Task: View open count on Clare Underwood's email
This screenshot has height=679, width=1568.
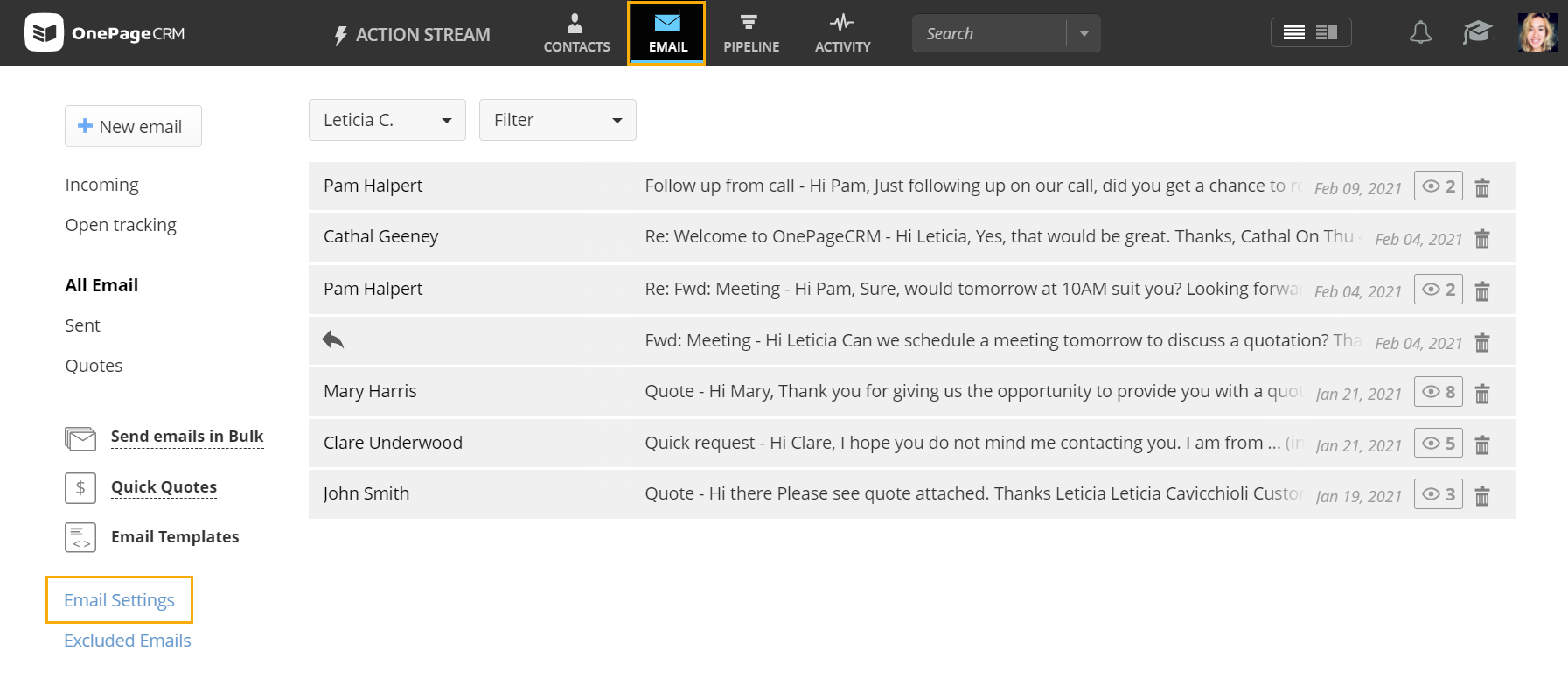Action: point(1438,443)
